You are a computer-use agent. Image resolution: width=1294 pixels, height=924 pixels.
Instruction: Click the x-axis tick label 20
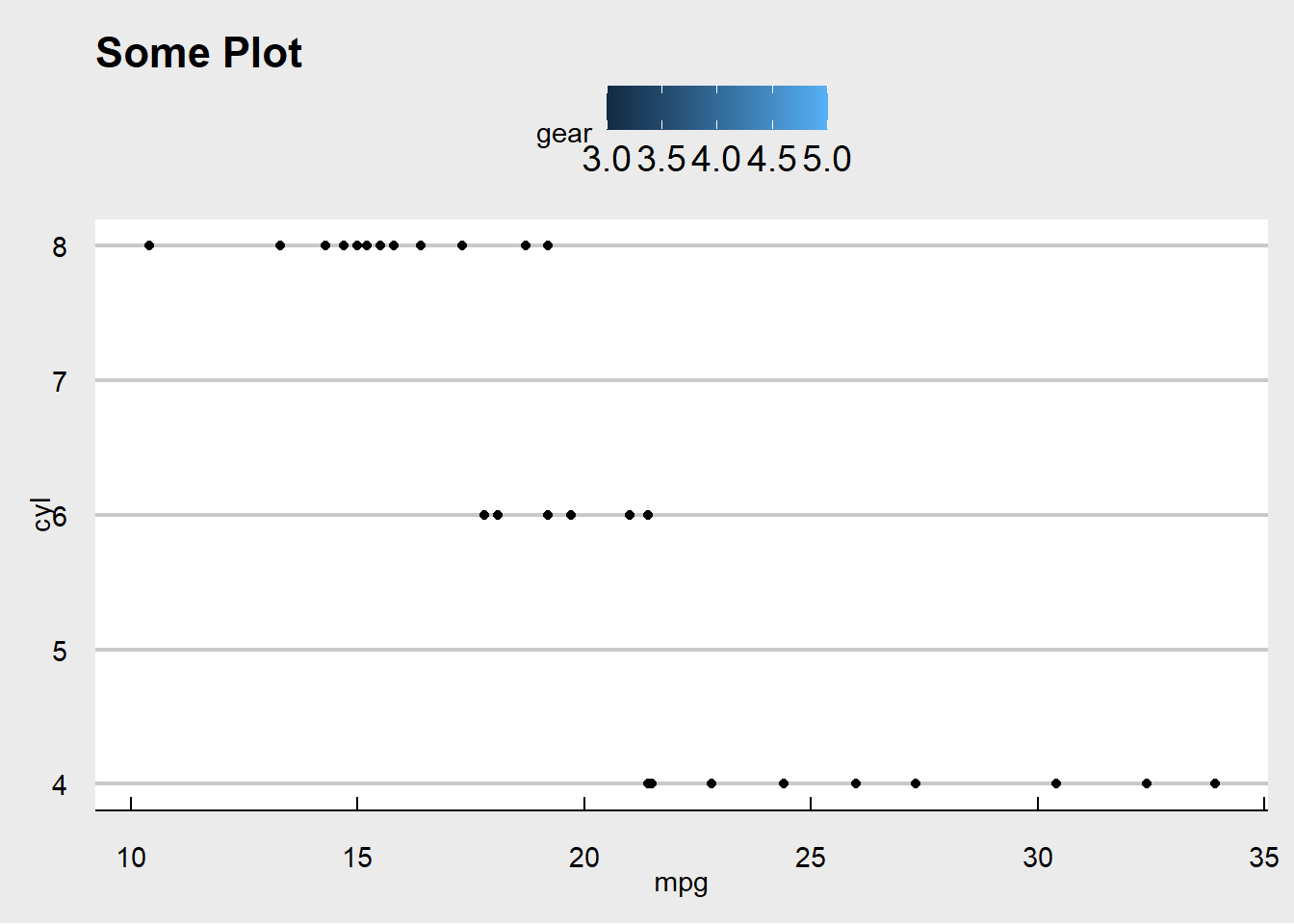(x=583, y=858)
